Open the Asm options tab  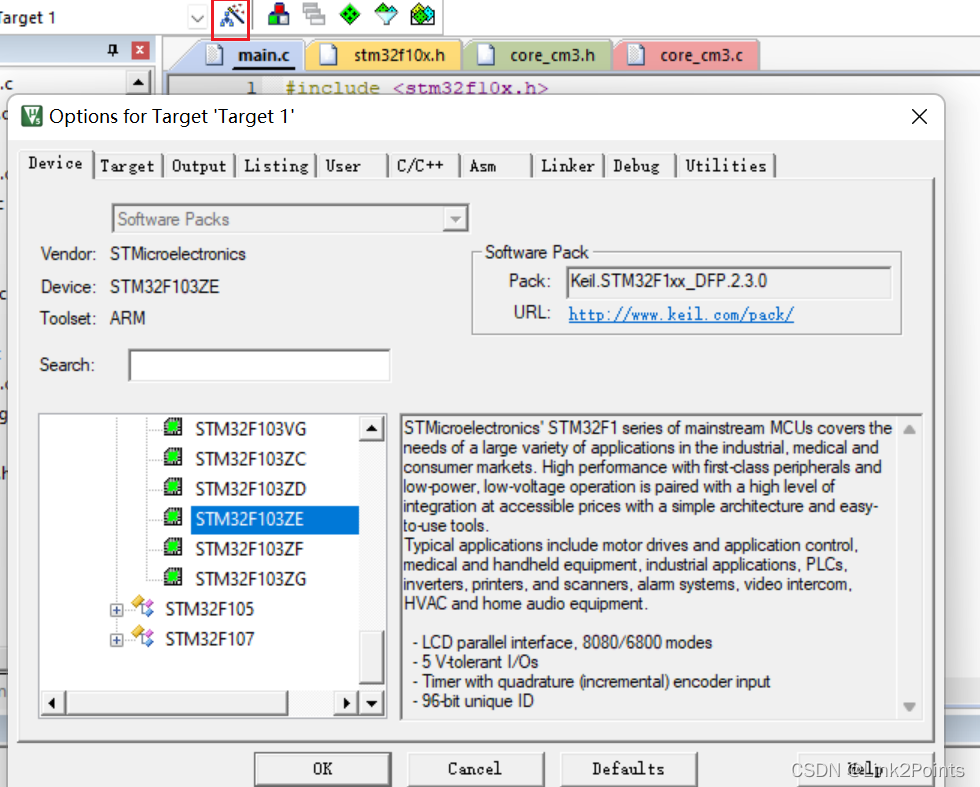(x=496, y=166)
